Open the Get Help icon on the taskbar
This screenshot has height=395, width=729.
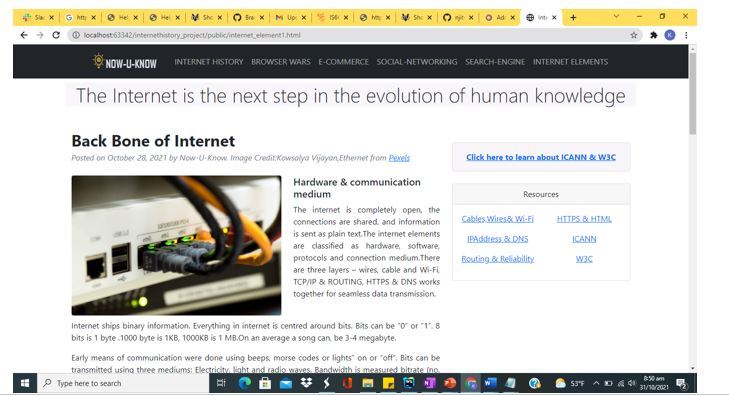[x=535, y=383]
